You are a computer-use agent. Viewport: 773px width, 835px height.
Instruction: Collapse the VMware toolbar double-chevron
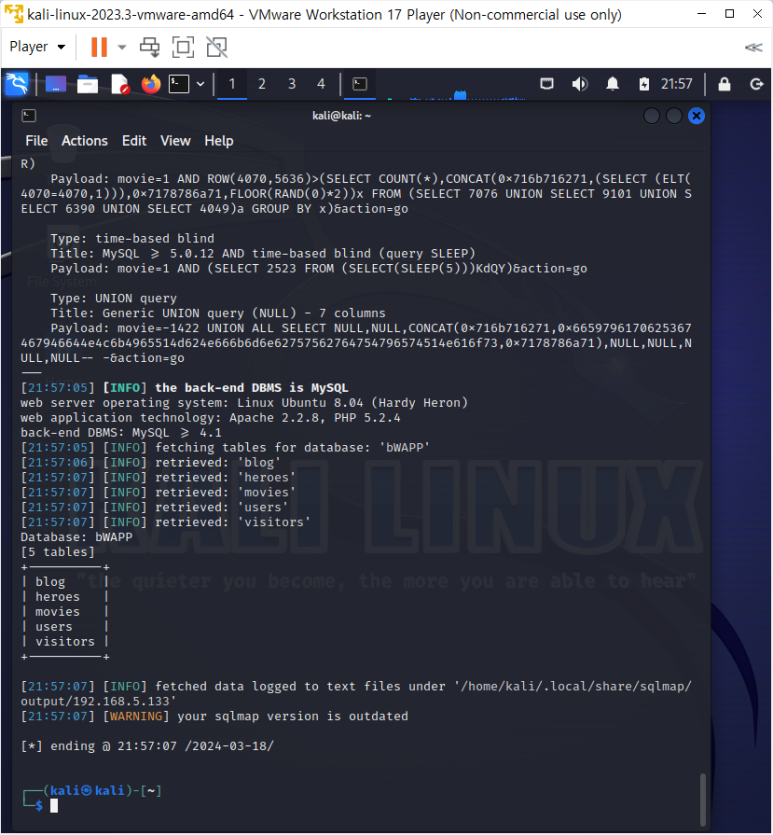coord(753,47)
